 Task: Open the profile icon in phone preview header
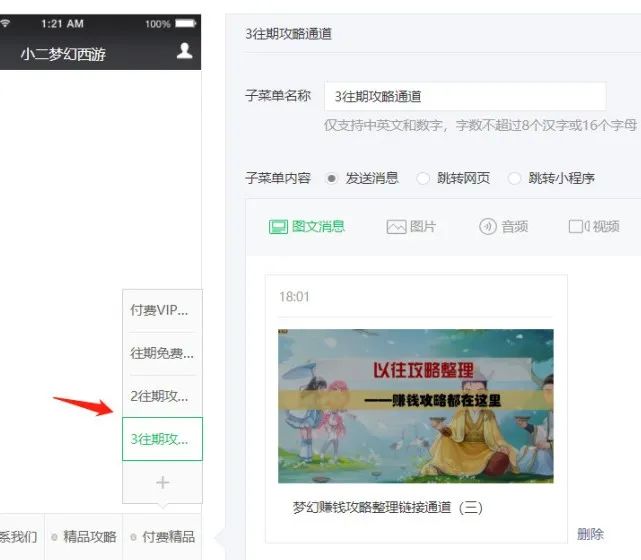point(184,51)
